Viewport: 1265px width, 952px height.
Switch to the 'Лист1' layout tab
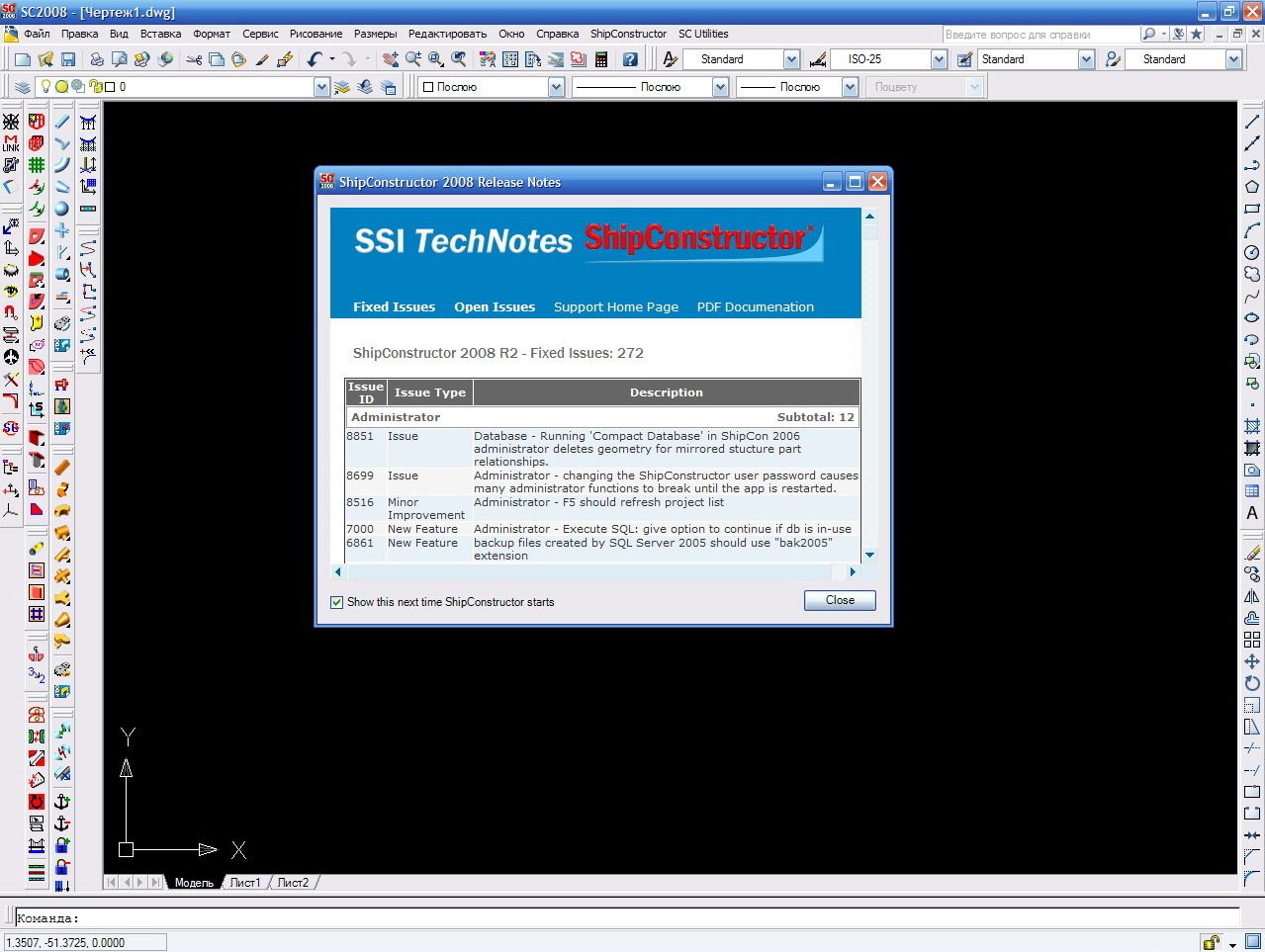245,883
